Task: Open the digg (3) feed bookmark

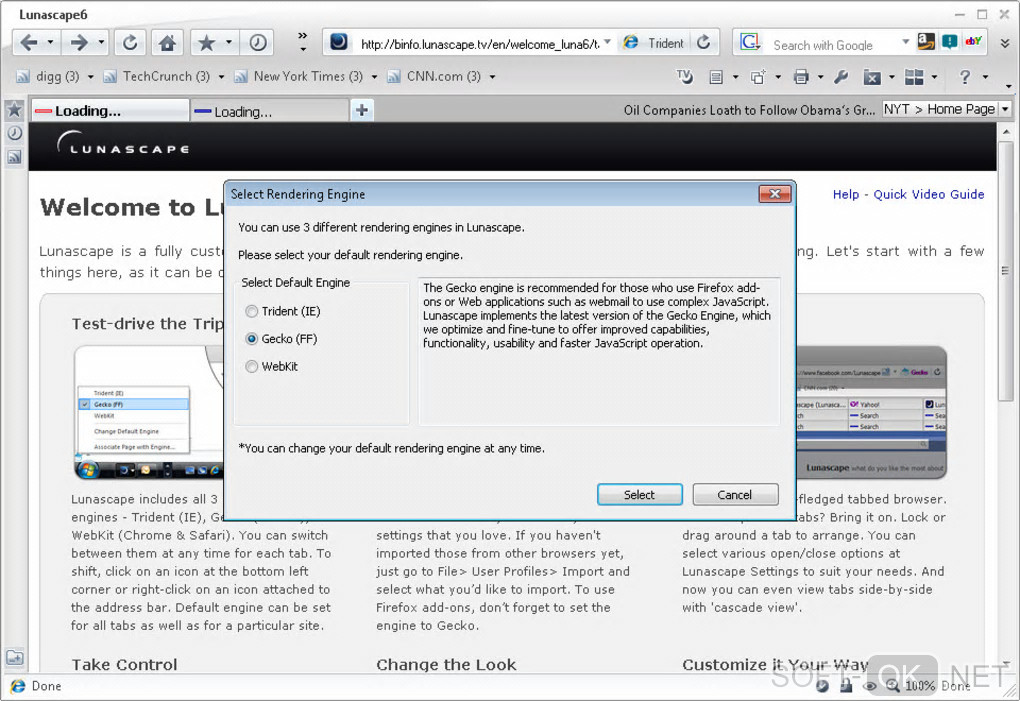Action: [x=47, y=77]
